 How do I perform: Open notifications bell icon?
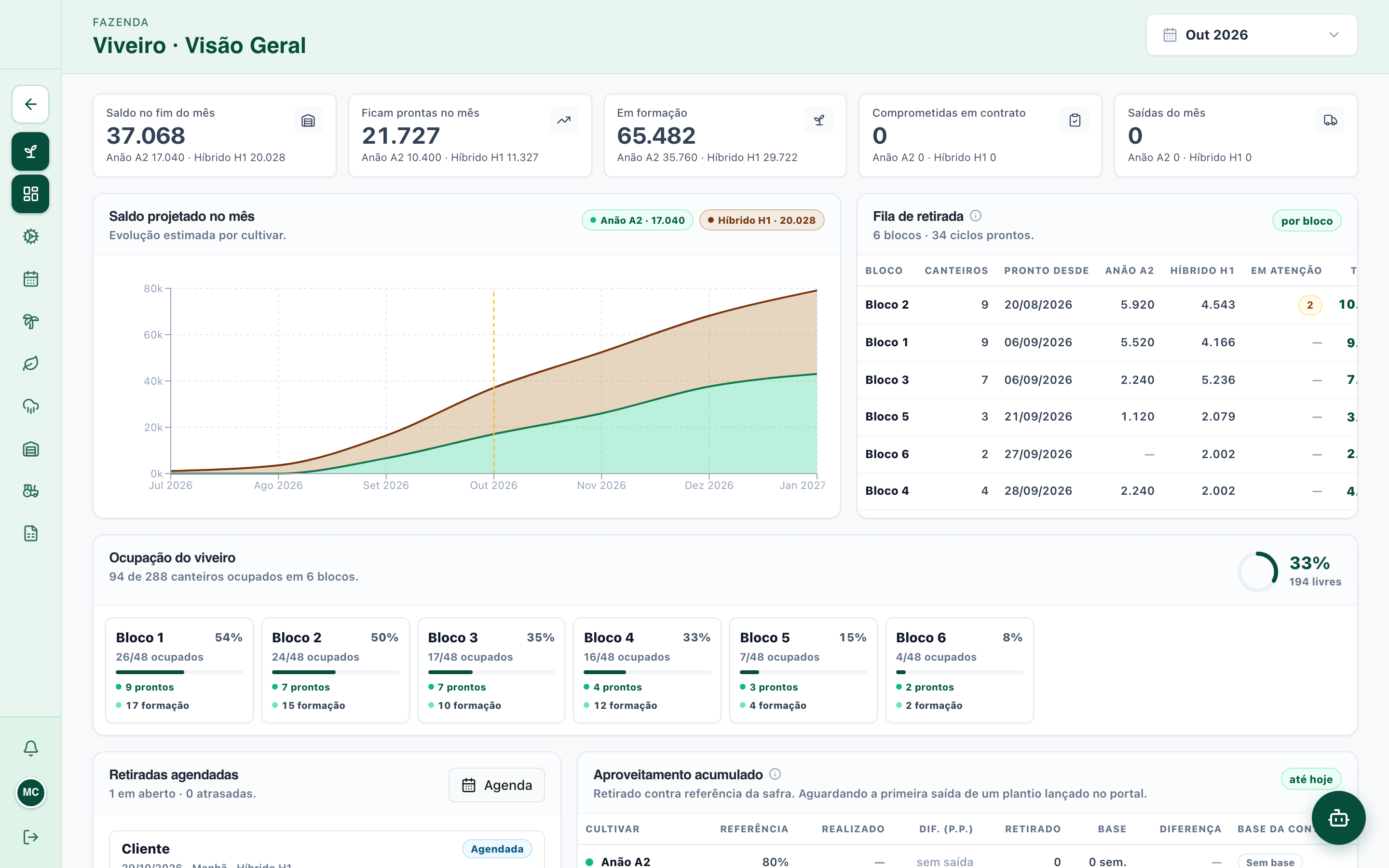[30, 748]
